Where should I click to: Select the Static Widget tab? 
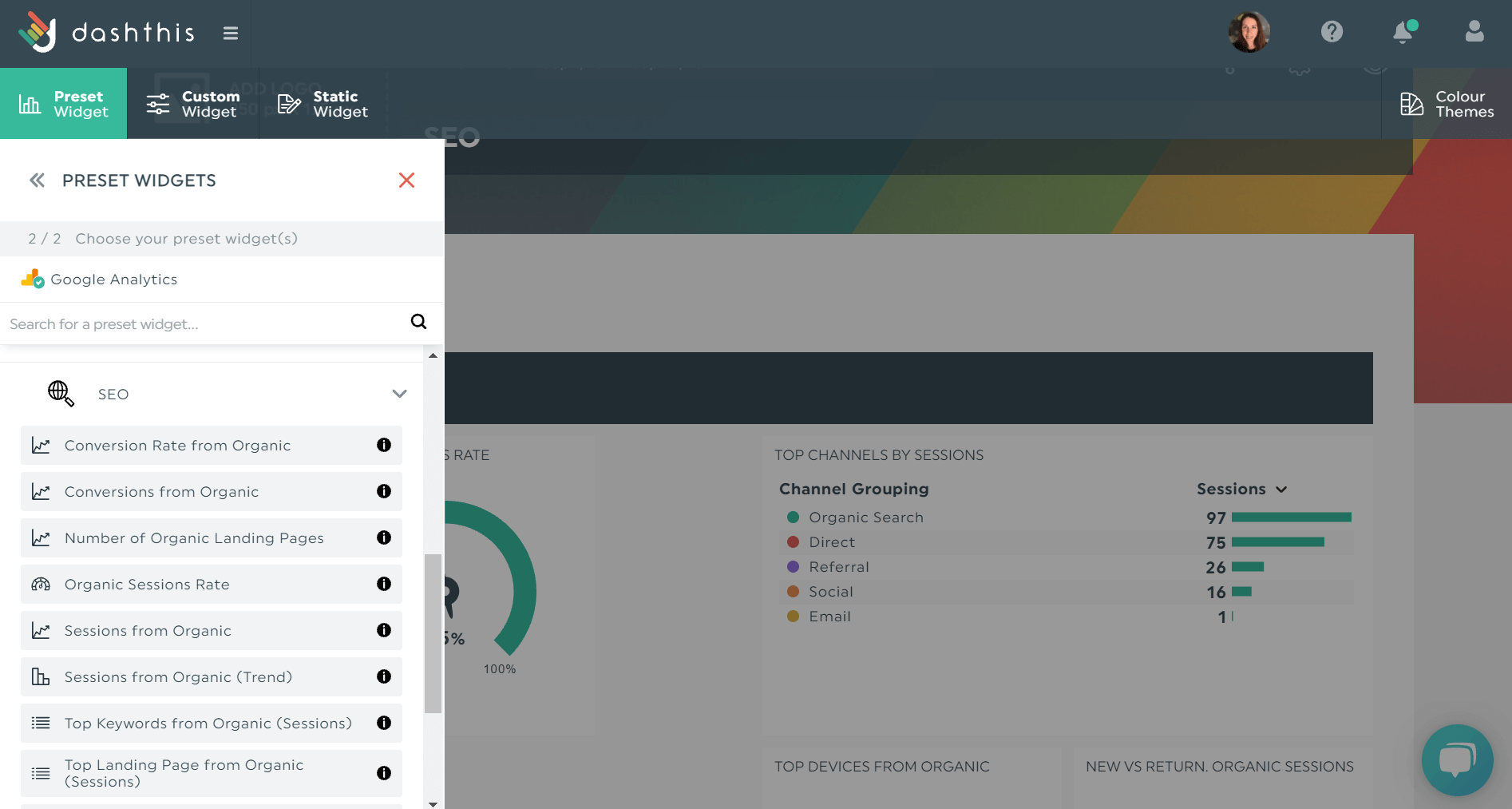[x=323, y=104]
